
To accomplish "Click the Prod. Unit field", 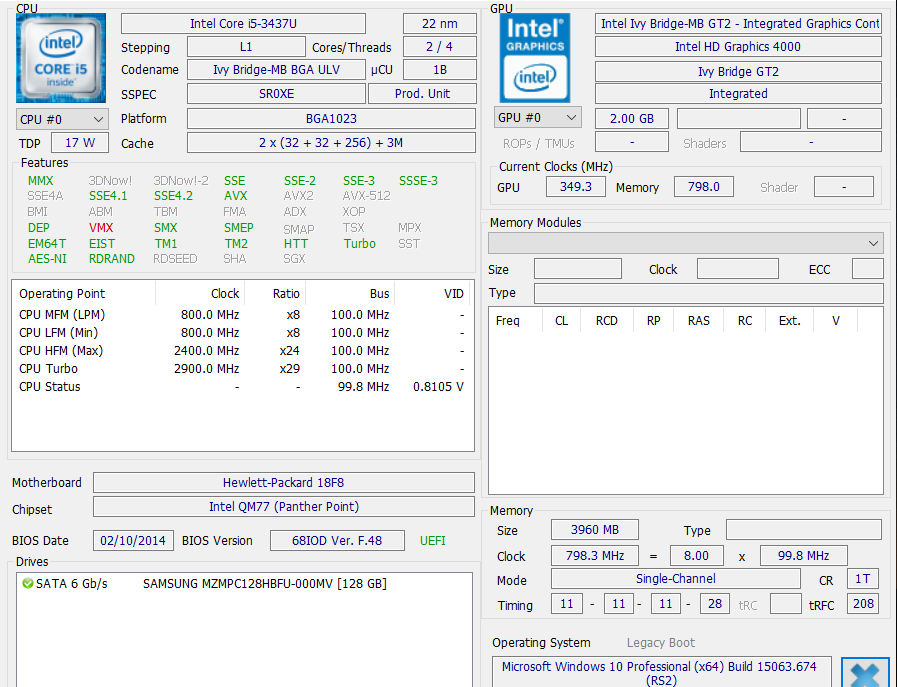I will 422,94.
